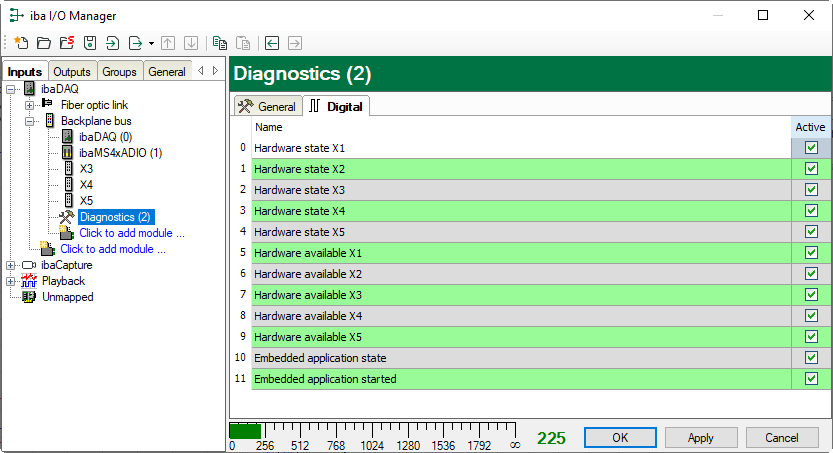Uncheck Active for Hardware state X3
833x453 pixels.
[811, 190]
